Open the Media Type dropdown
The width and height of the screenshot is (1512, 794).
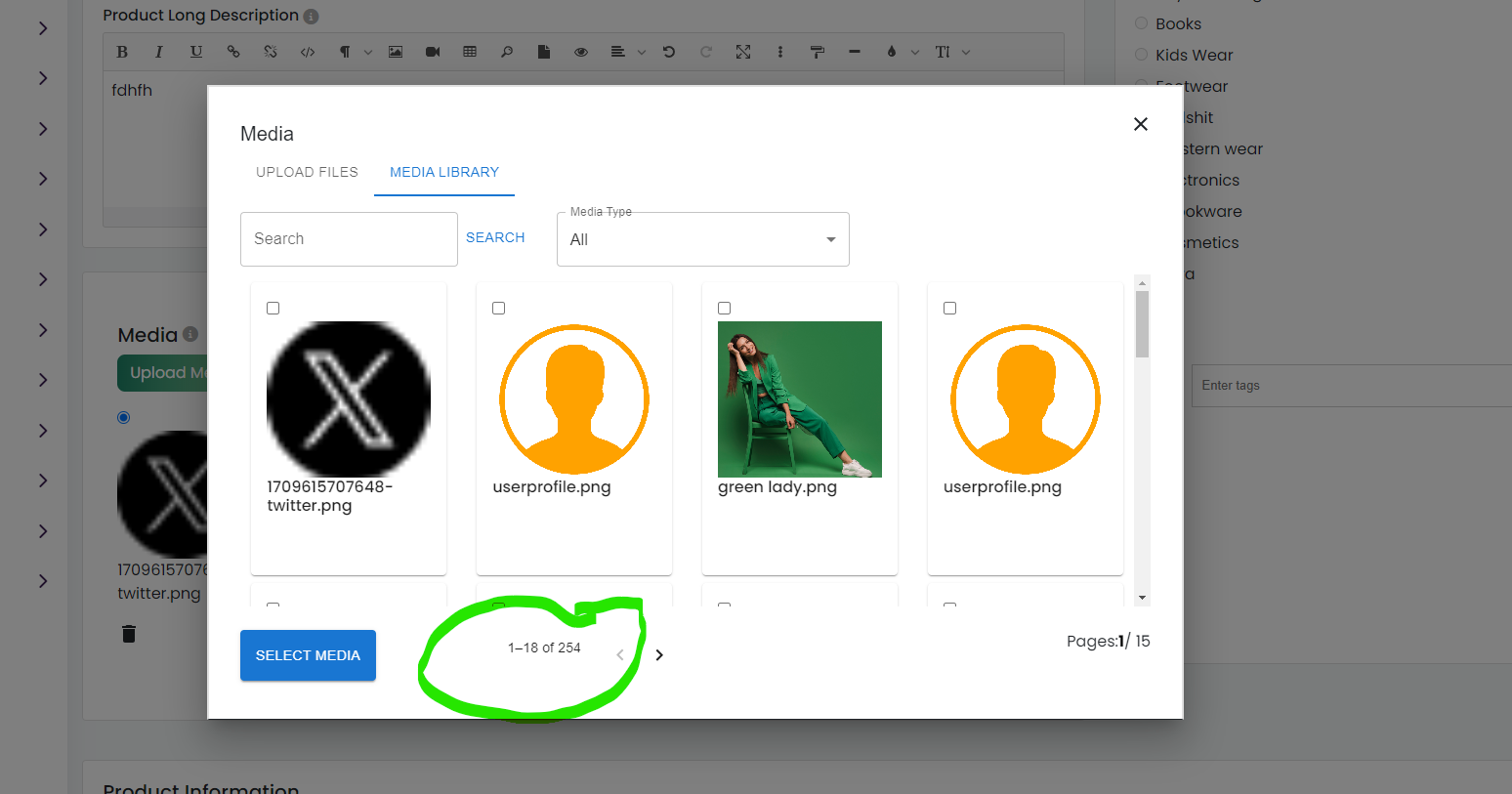(x=703, y=239)
